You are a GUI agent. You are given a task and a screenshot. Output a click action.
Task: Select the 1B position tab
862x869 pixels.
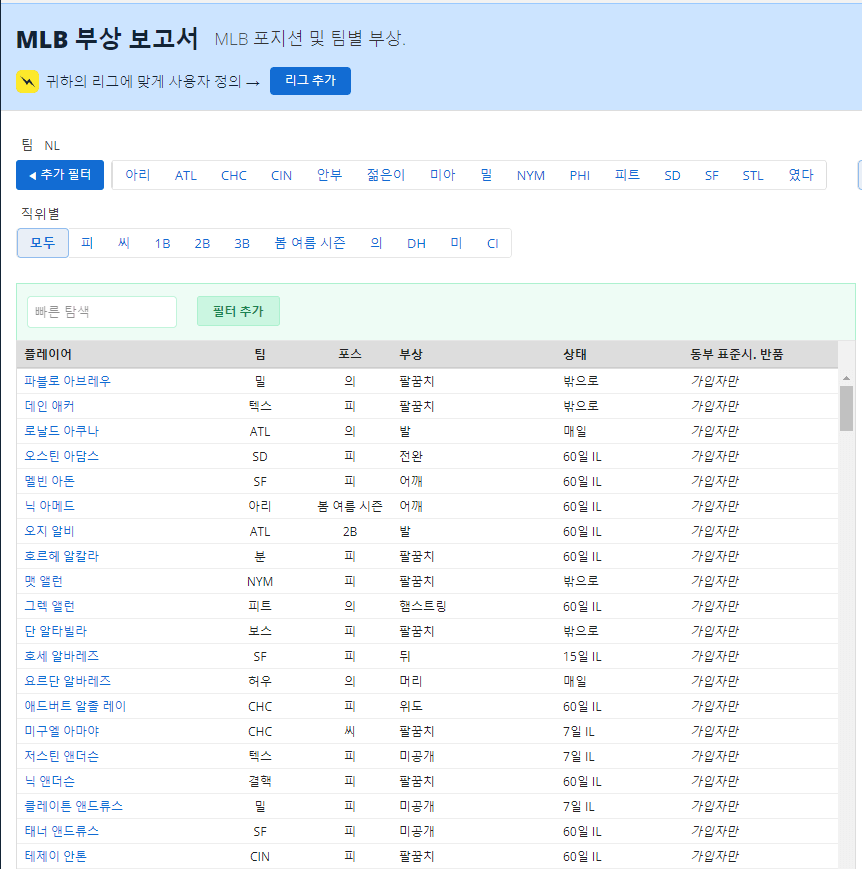162,243
